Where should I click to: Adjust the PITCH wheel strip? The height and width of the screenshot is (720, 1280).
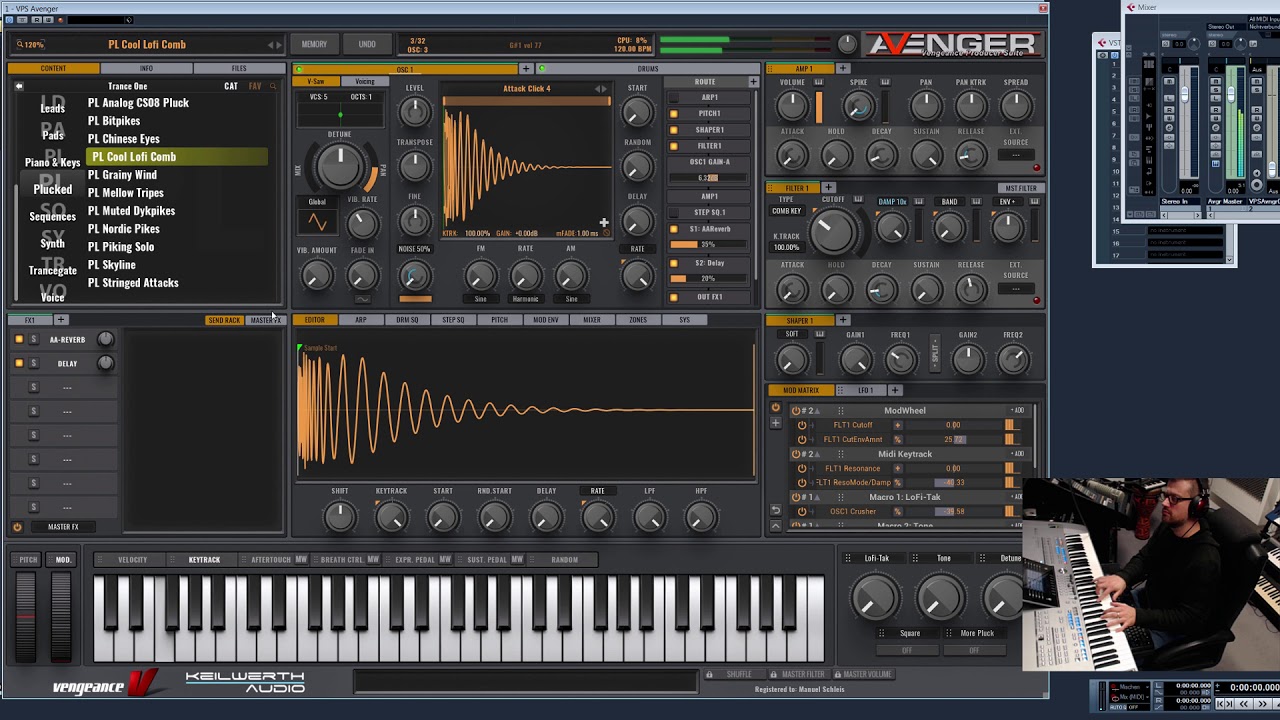[x=25, y=617]
